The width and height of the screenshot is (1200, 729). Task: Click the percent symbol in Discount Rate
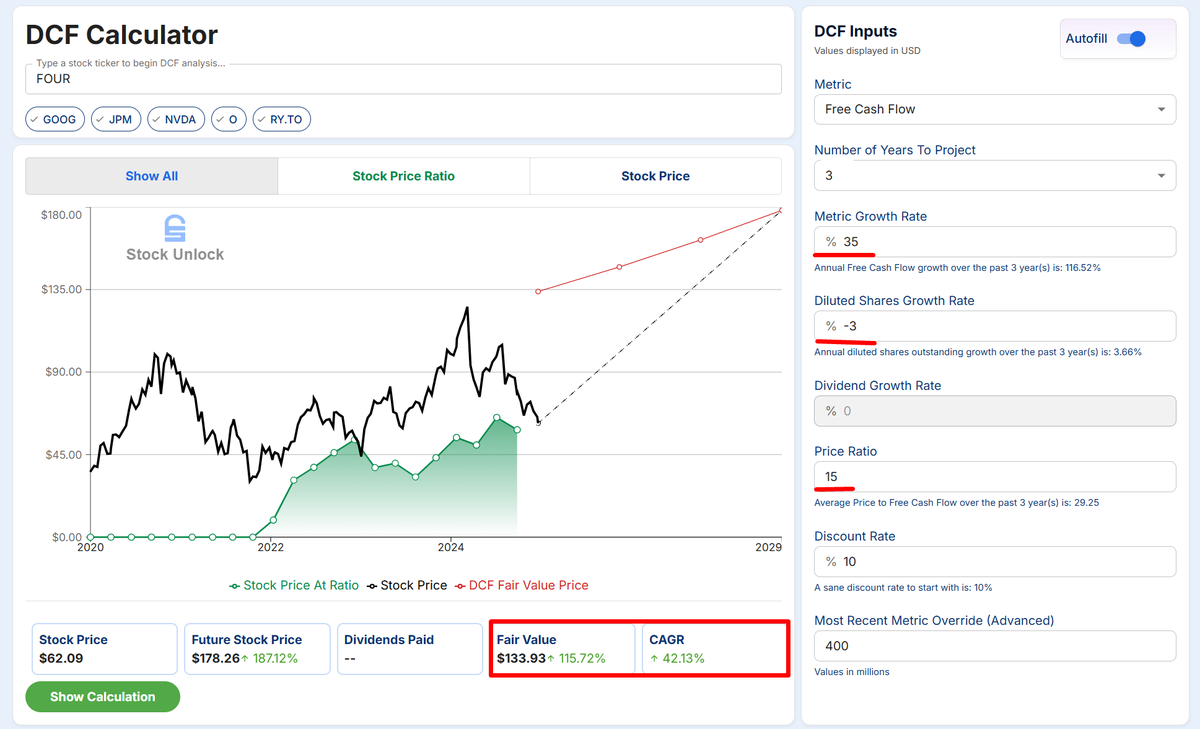tap(831, 562)
